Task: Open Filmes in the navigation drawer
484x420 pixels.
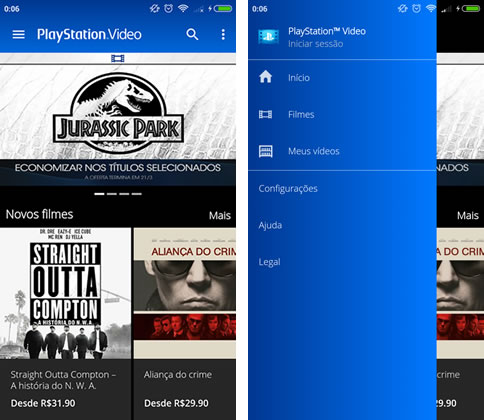Action: pyautogui.click(x=342, y=114)
